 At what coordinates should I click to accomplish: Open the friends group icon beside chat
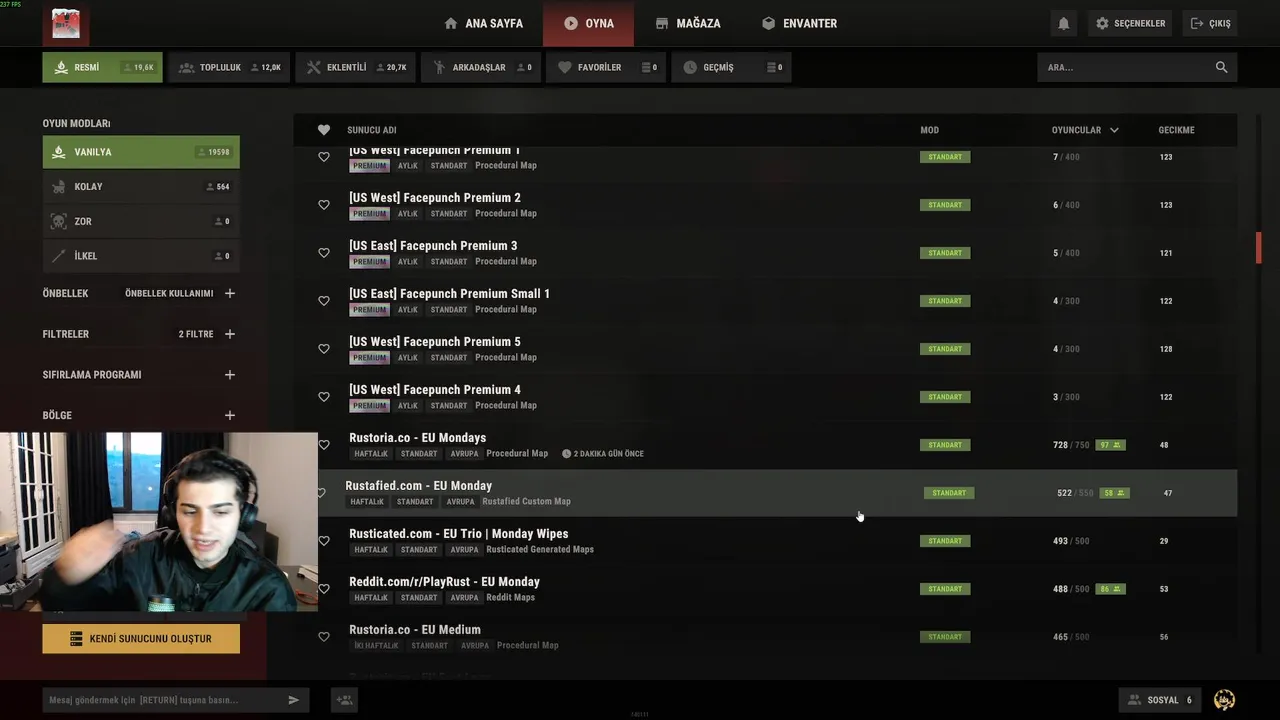pos(345,700)
